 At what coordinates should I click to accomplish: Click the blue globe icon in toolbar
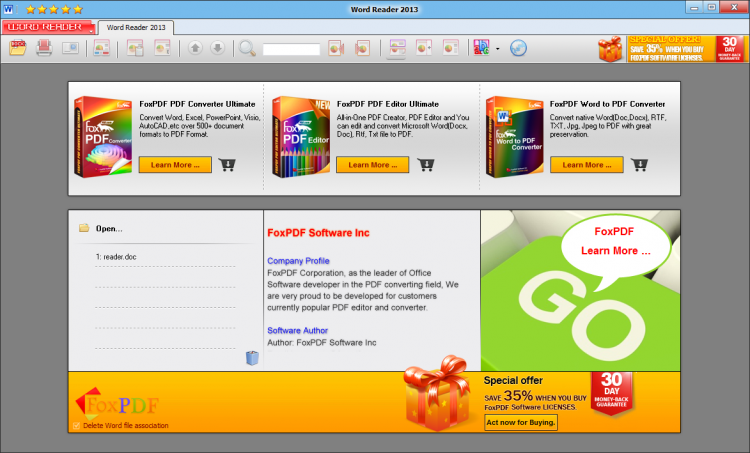click(x=518, y=48)
